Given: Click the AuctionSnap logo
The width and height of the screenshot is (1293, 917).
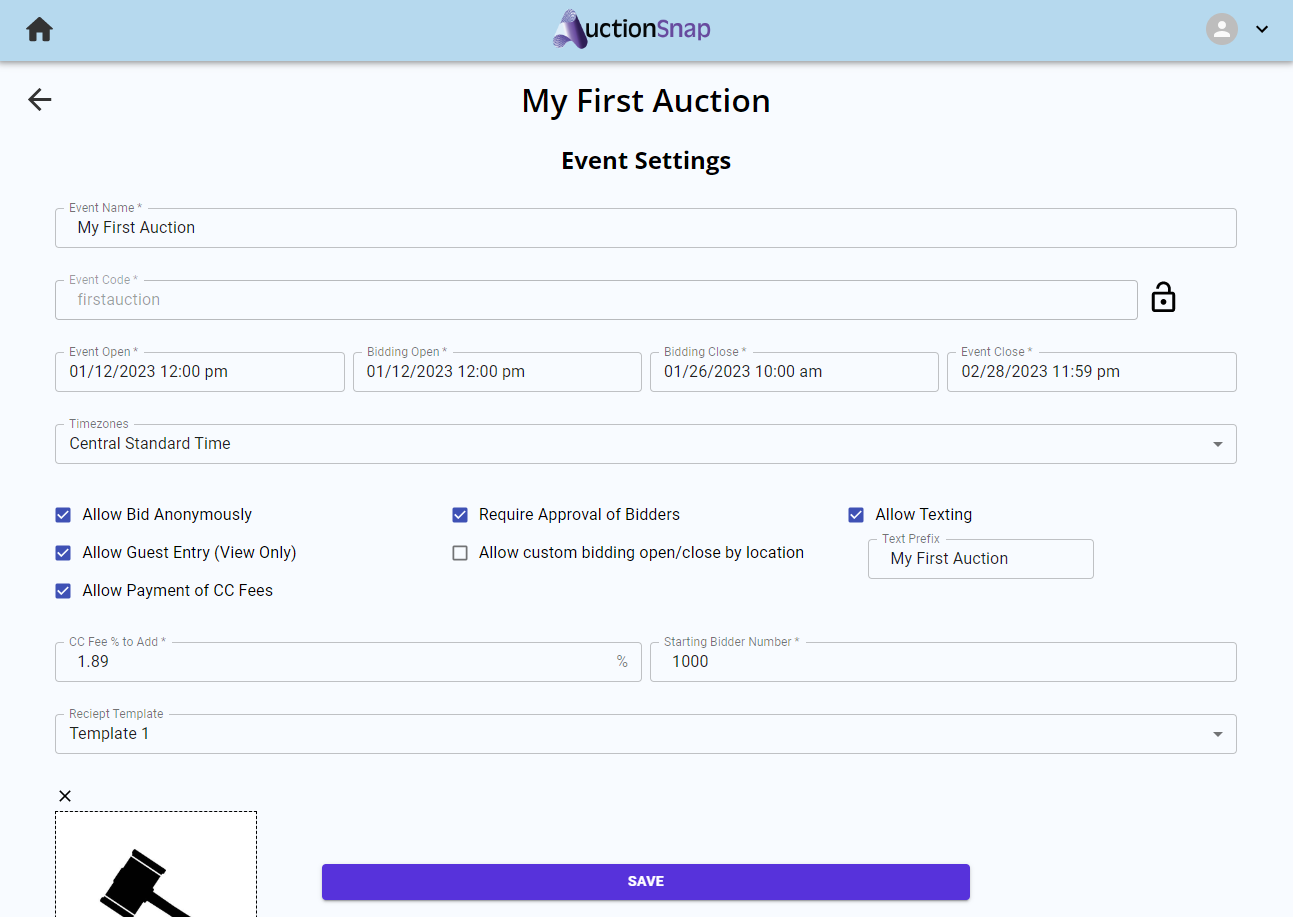Looking at the screenshot, I should [x=632, y=29].
